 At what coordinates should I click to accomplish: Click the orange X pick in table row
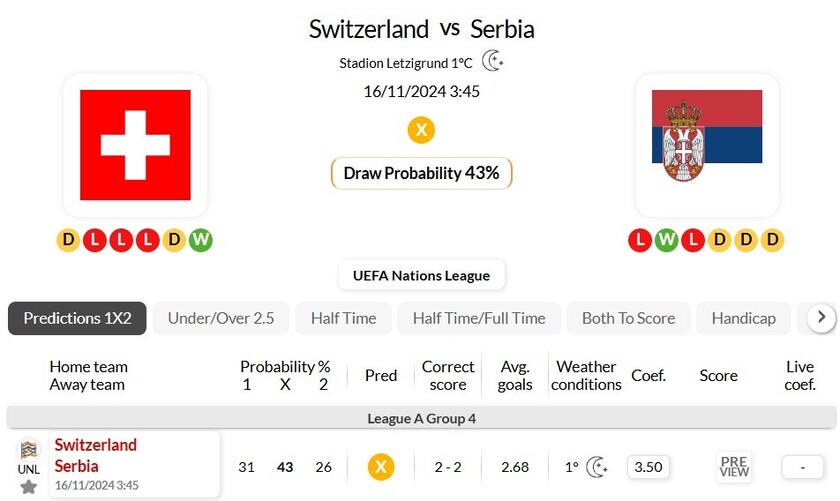(380, 467)
